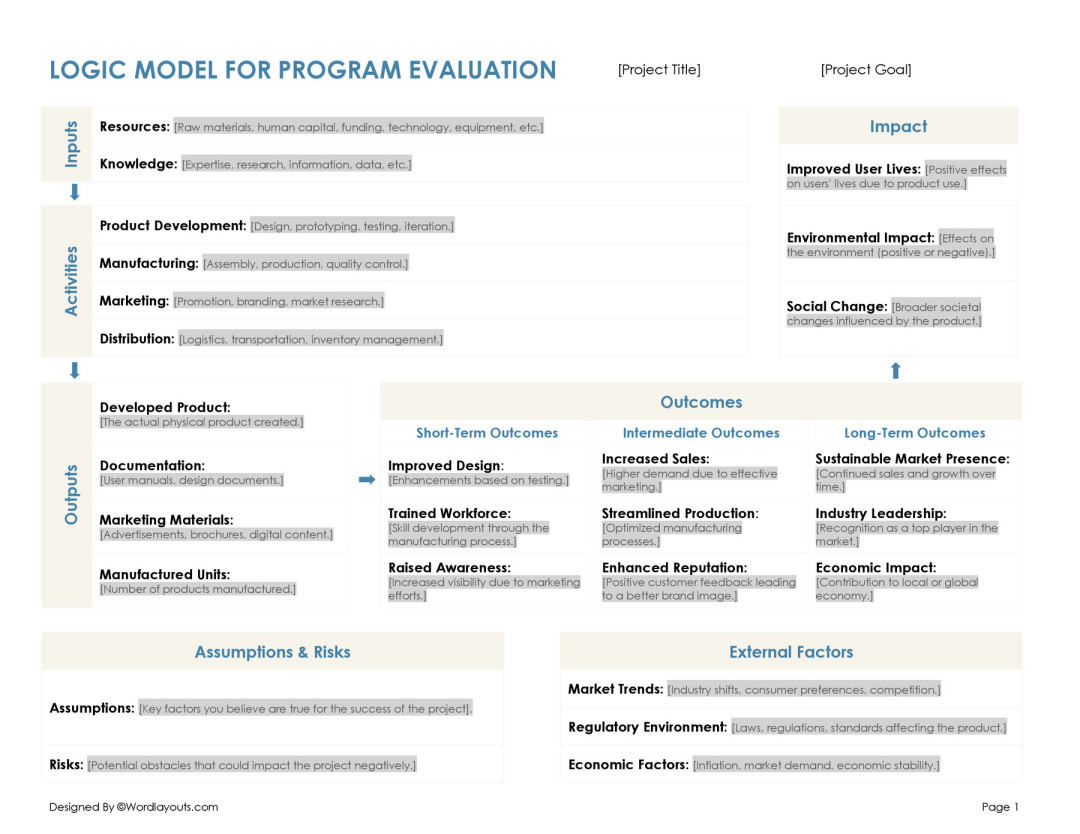The image size is (1080, 834).
Task: Select the Resources placeholder text
Action: click(358, 128)
